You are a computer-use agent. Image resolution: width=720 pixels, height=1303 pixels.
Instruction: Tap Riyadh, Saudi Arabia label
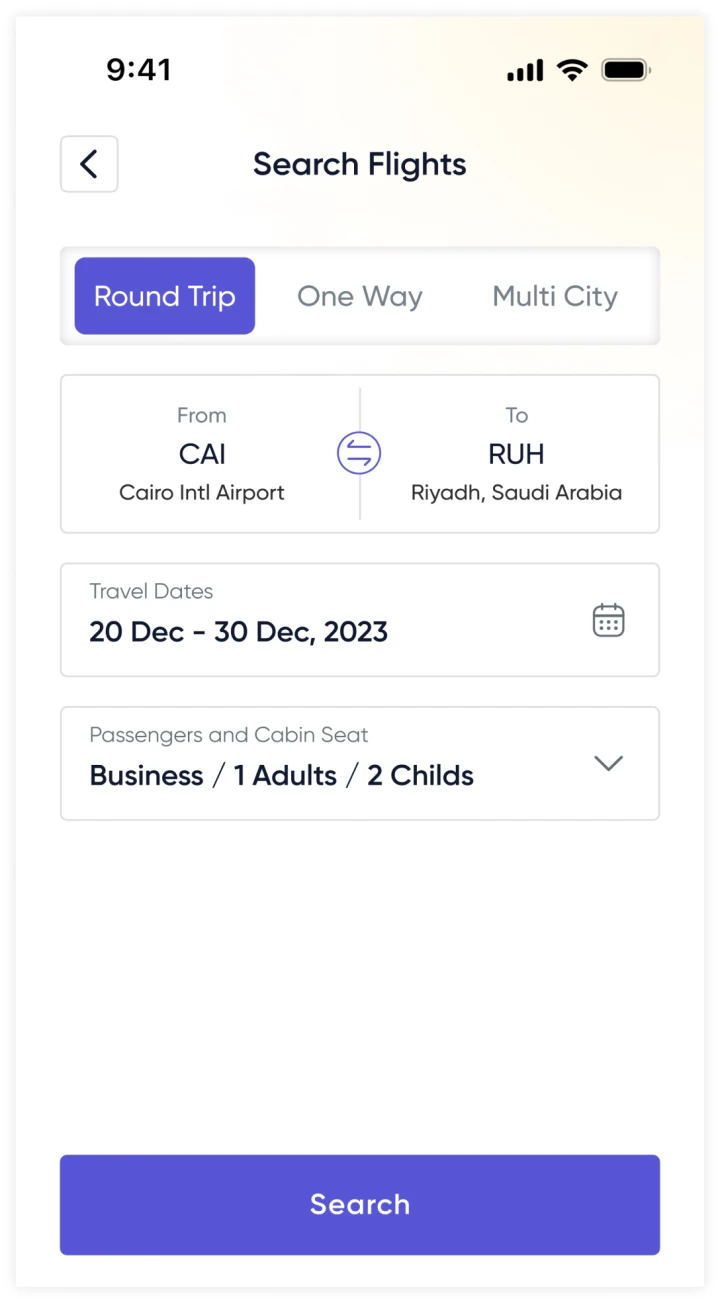pyautogui.click(x=516, y=492)
